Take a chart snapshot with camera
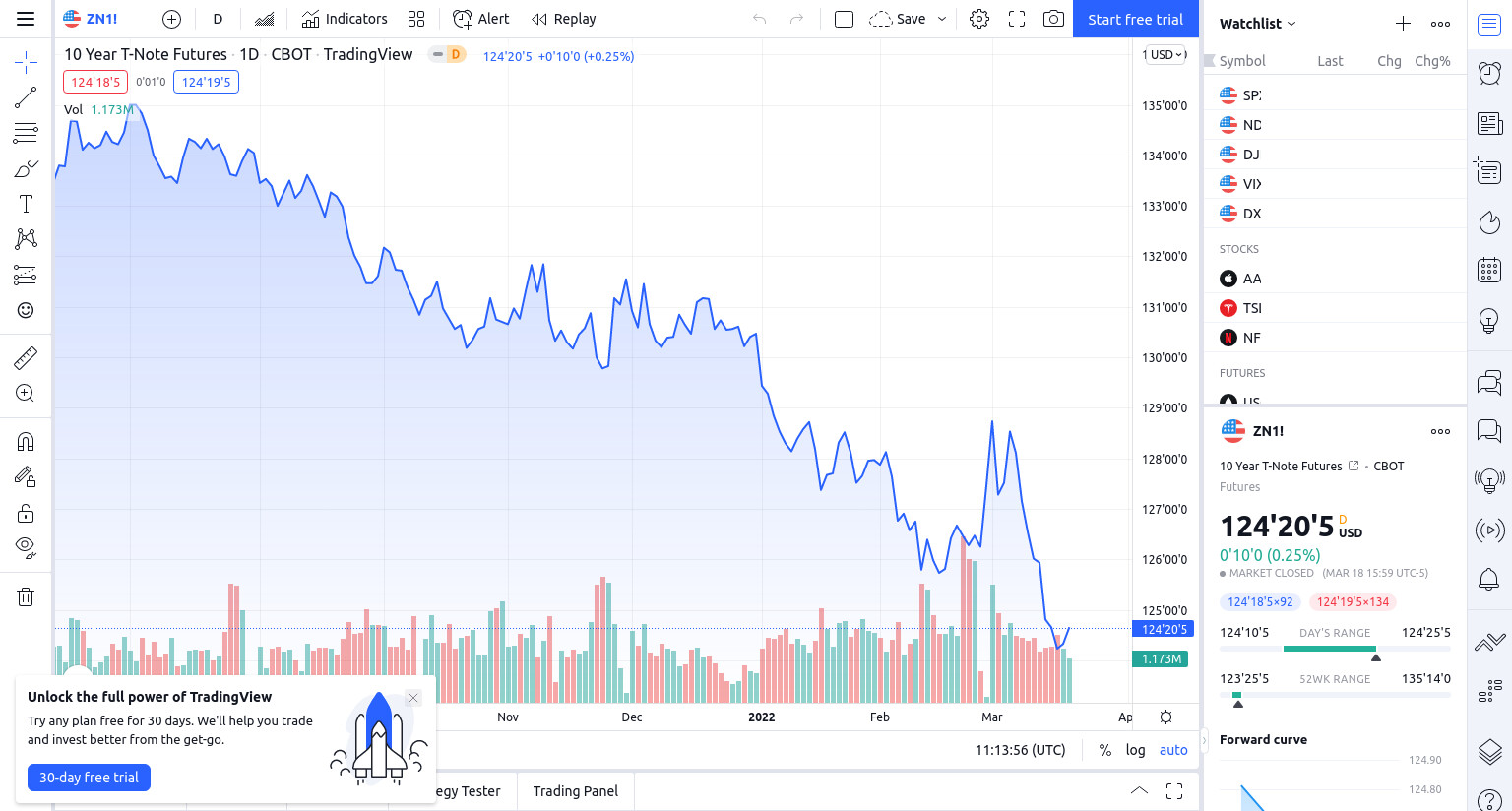Image resolution: width=1512 pixels, height=811 pixels. point(1053,19)
